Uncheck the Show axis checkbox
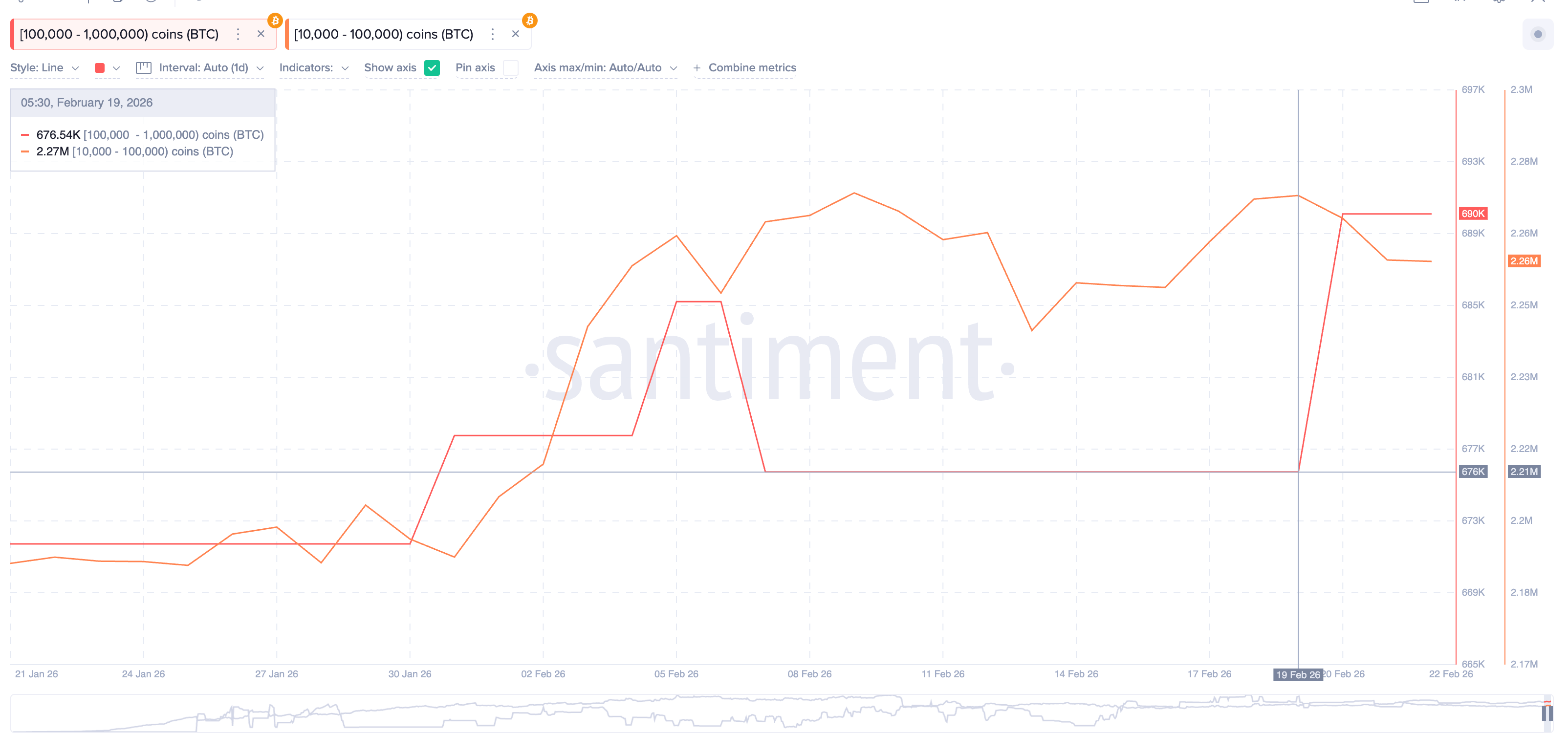Viewport: 1568px width, 734px height. [x=432, y=67]
